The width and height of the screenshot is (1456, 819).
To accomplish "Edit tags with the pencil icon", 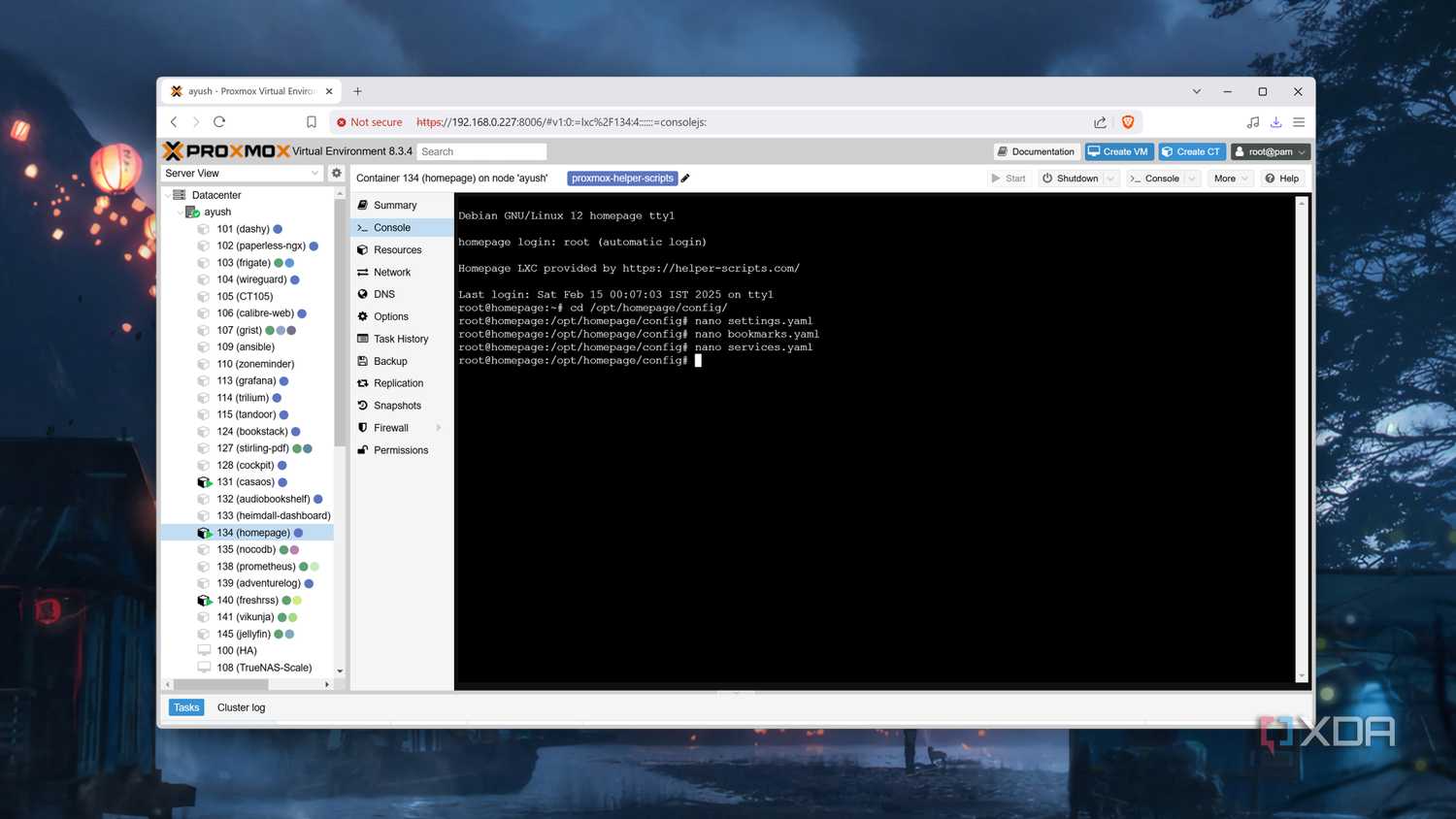I will (x=685, y=179).
